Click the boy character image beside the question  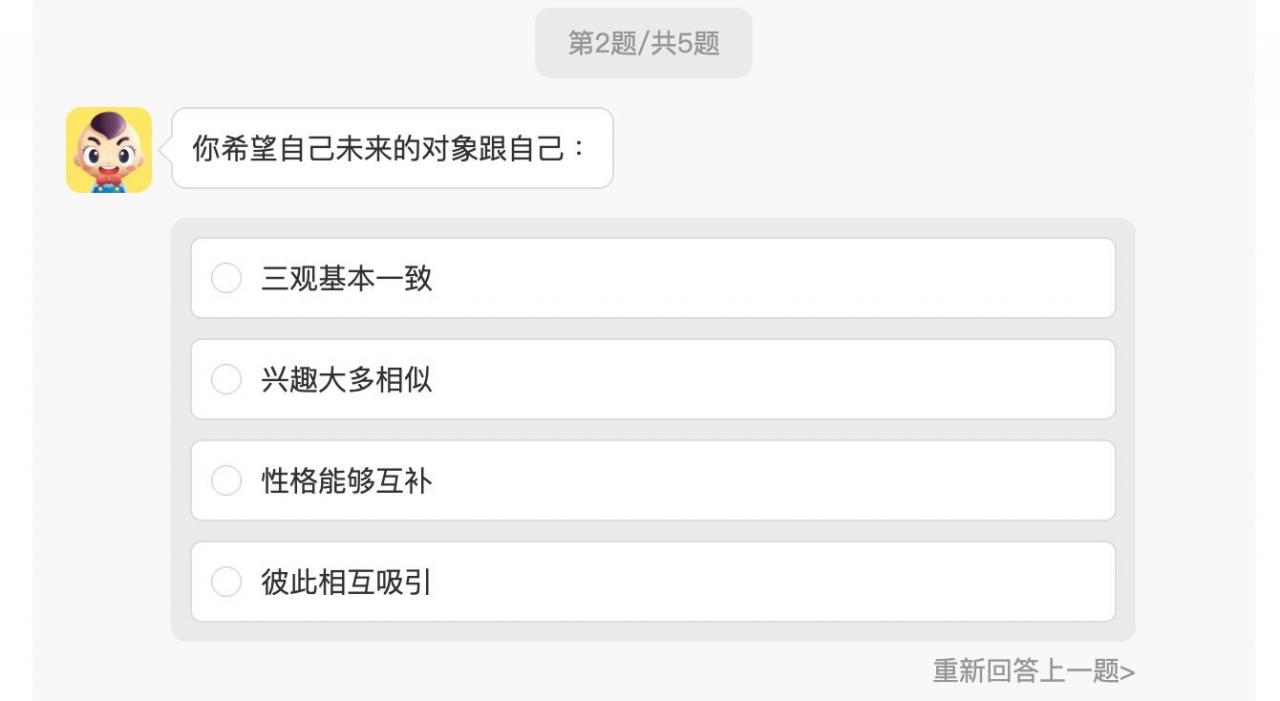(108, 148)
